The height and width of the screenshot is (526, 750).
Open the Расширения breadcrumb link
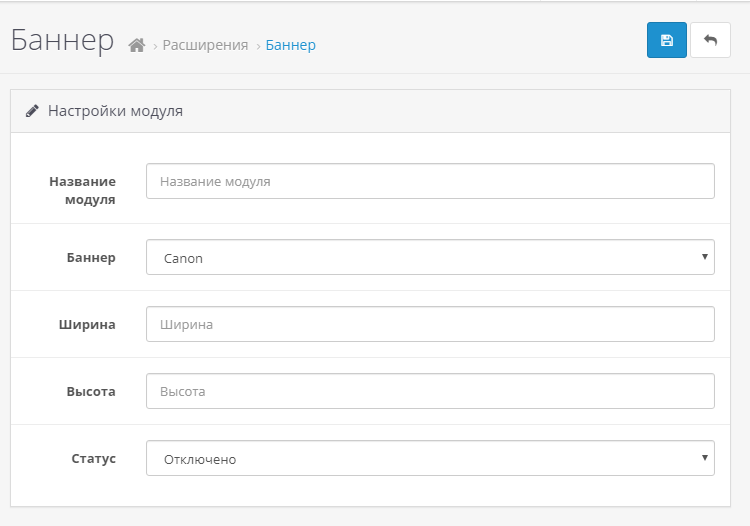click(205, 45)
